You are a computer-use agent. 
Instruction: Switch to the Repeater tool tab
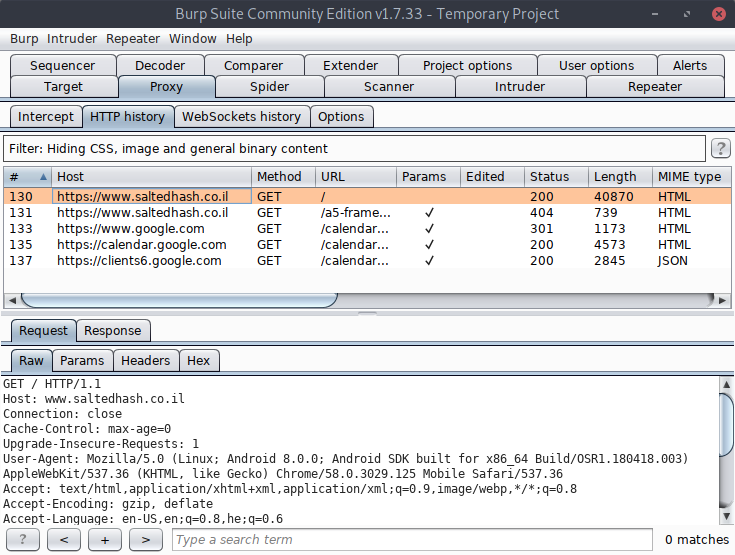tap(655, 87)
